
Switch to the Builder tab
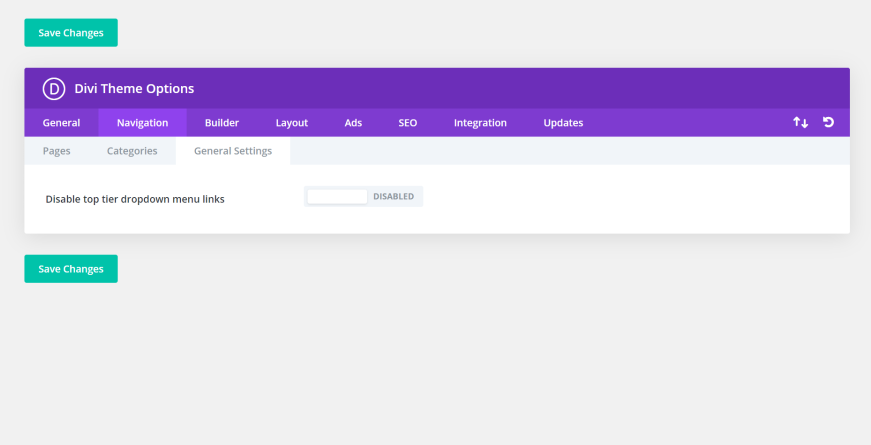tap(222, 123)
